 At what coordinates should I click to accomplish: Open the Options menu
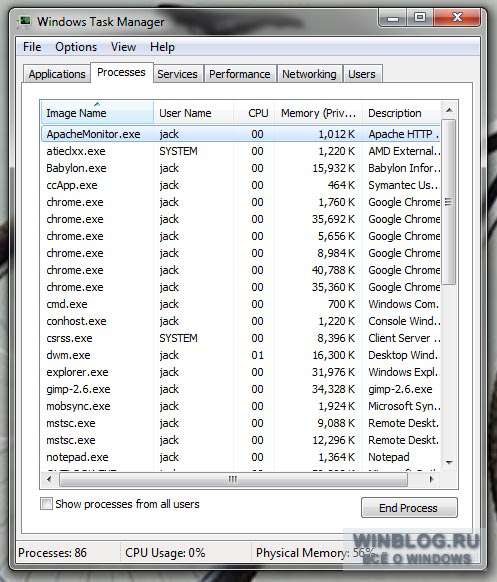click(x=76, y=47)
